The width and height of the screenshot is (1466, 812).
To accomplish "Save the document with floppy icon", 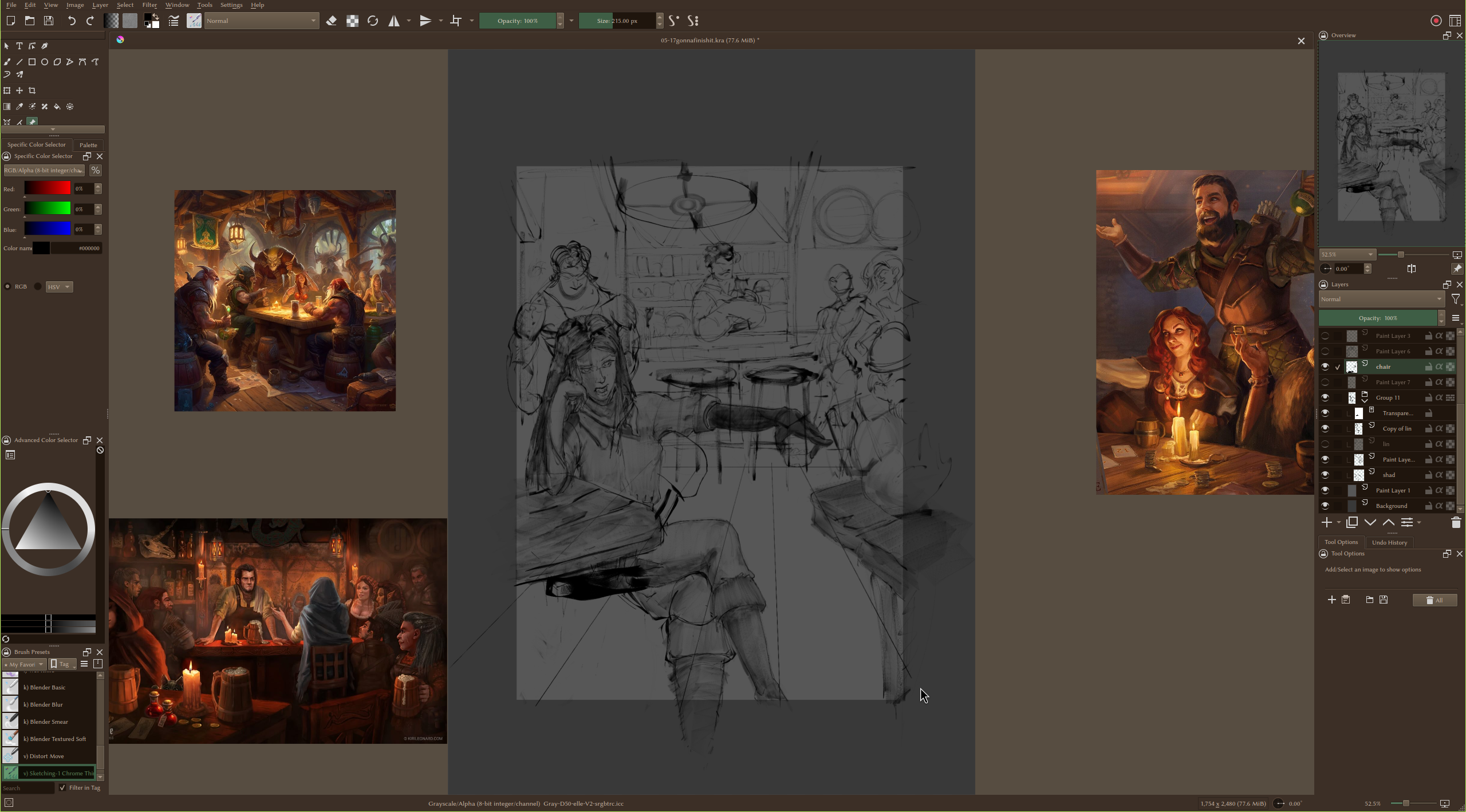I will (49, 21).
